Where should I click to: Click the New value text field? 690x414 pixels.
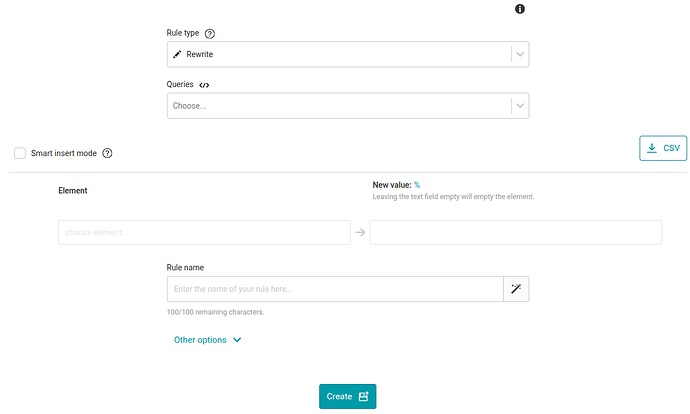[x=516, y=232]
